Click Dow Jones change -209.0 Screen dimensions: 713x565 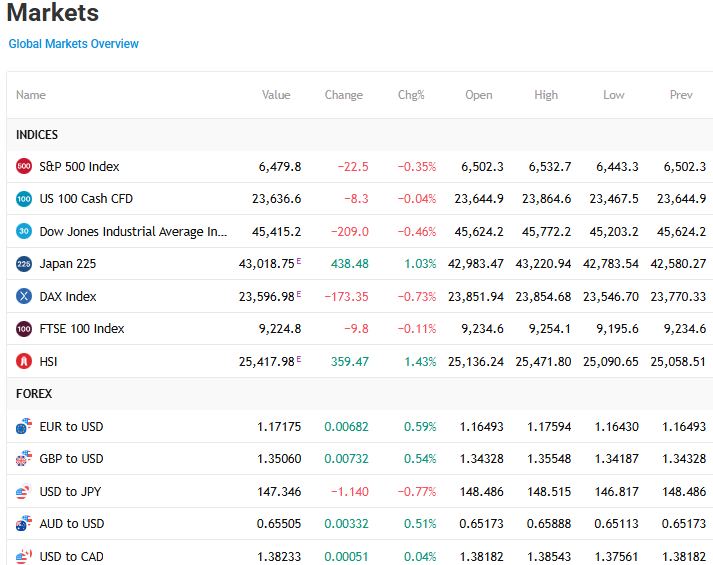350,232
